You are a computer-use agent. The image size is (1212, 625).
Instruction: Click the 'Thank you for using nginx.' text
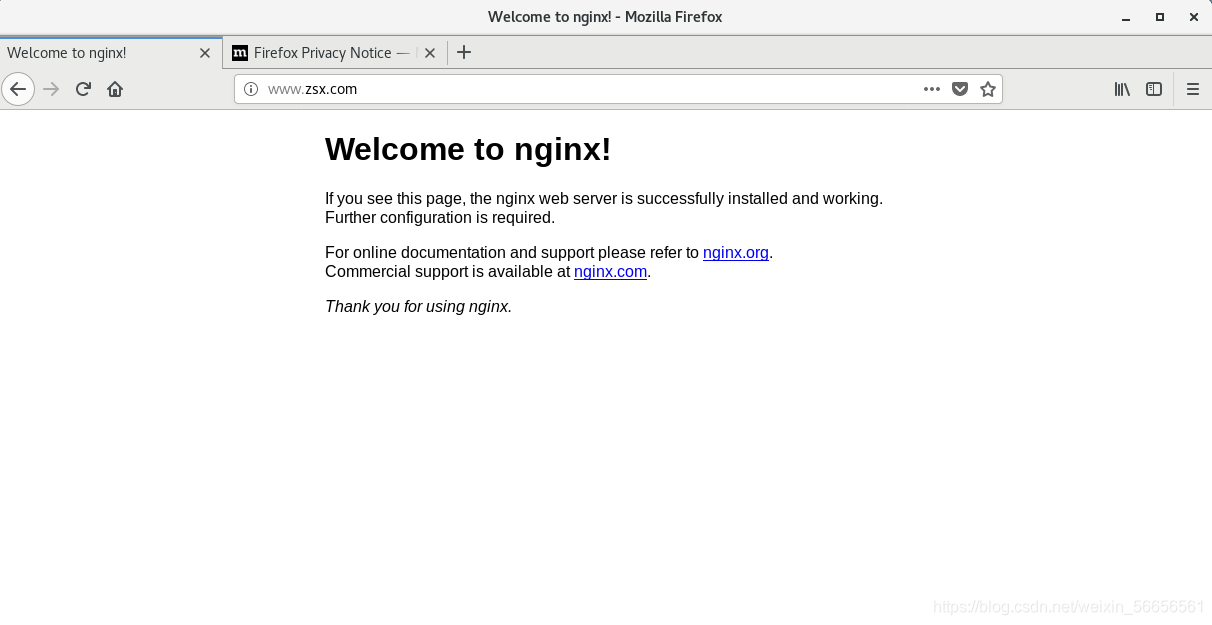[419, 307]
